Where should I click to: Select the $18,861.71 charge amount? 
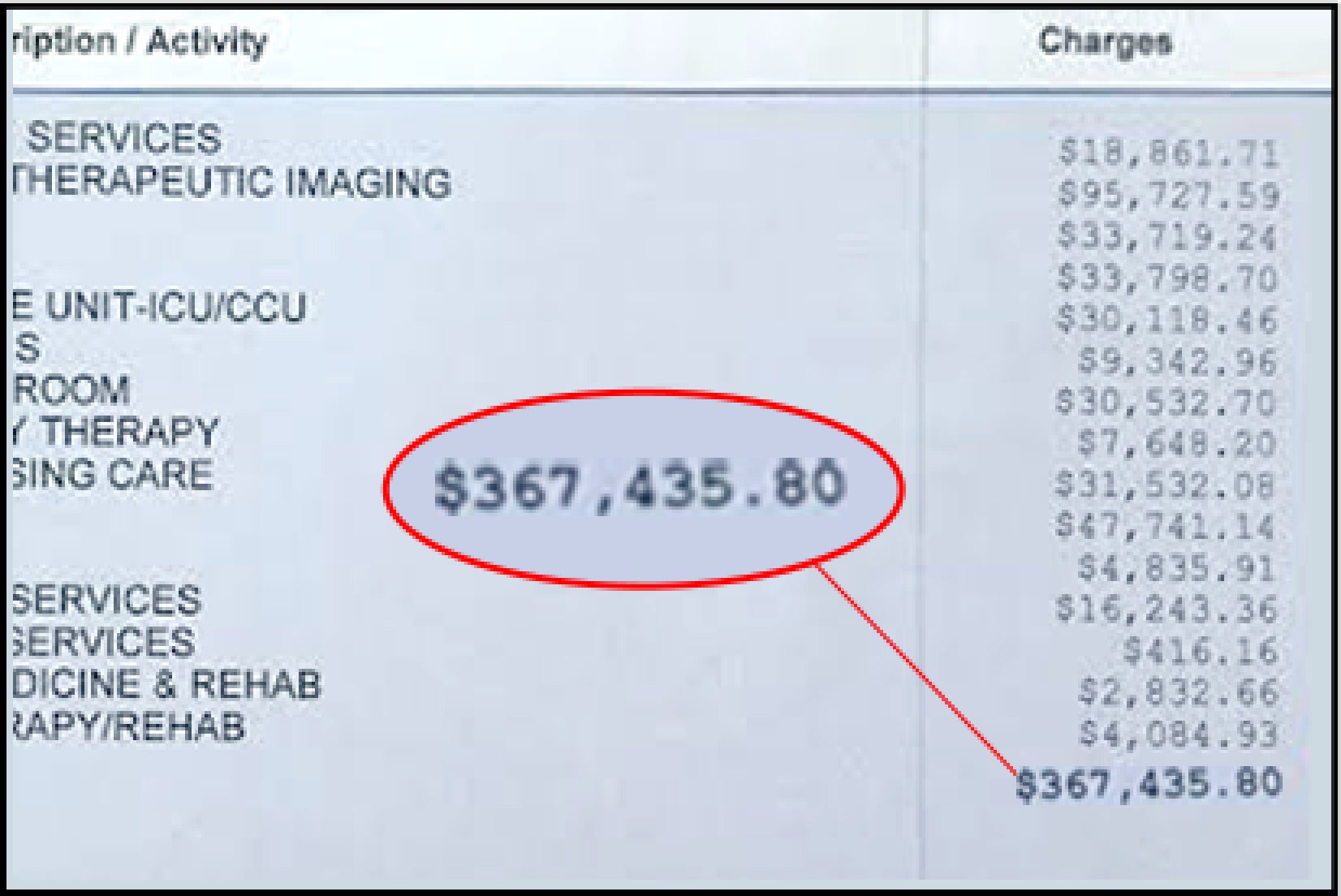(x=1169, y=153)
